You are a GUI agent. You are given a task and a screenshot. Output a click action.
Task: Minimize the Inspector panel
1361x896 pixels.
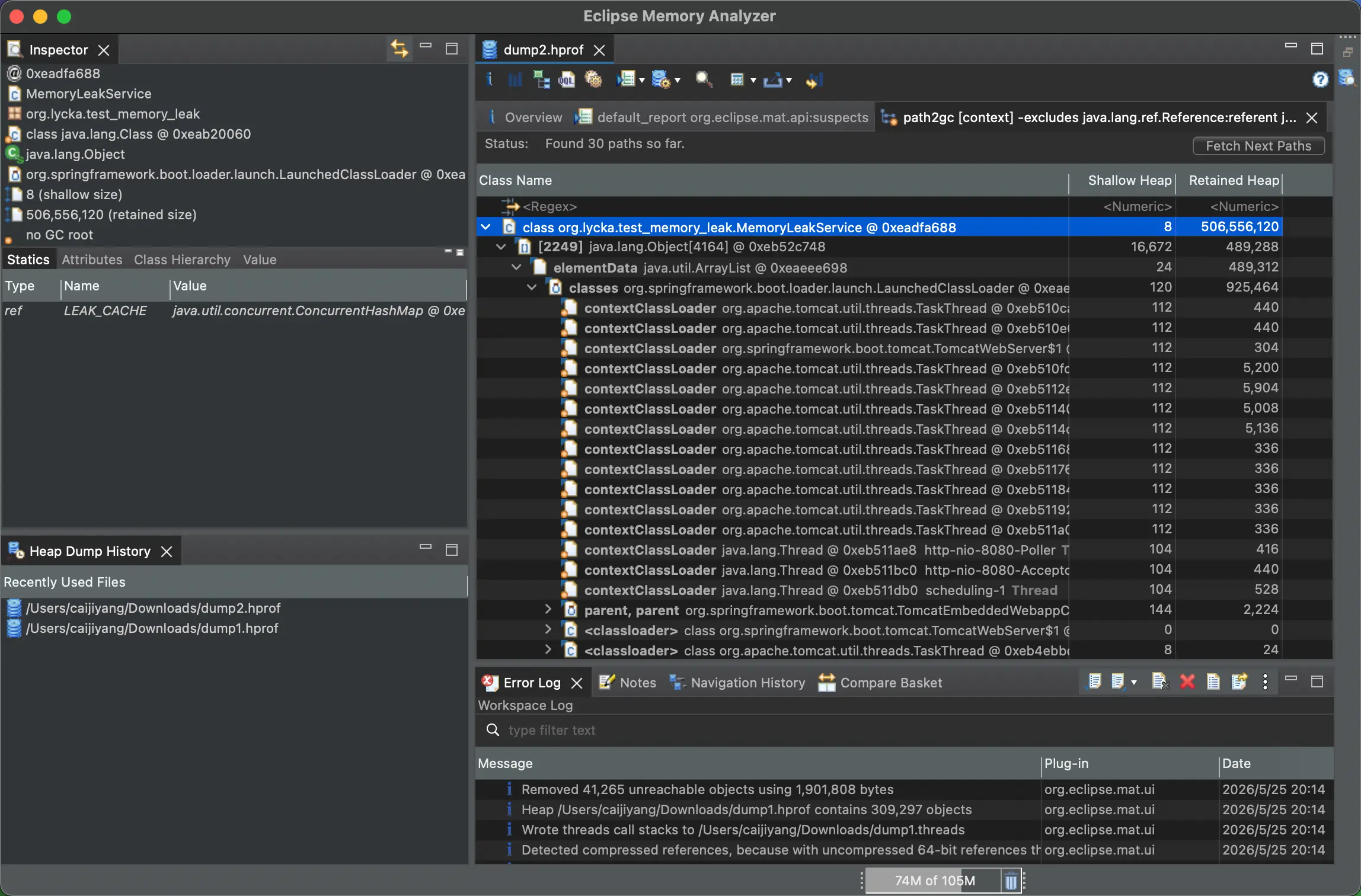tap(426, 46)
